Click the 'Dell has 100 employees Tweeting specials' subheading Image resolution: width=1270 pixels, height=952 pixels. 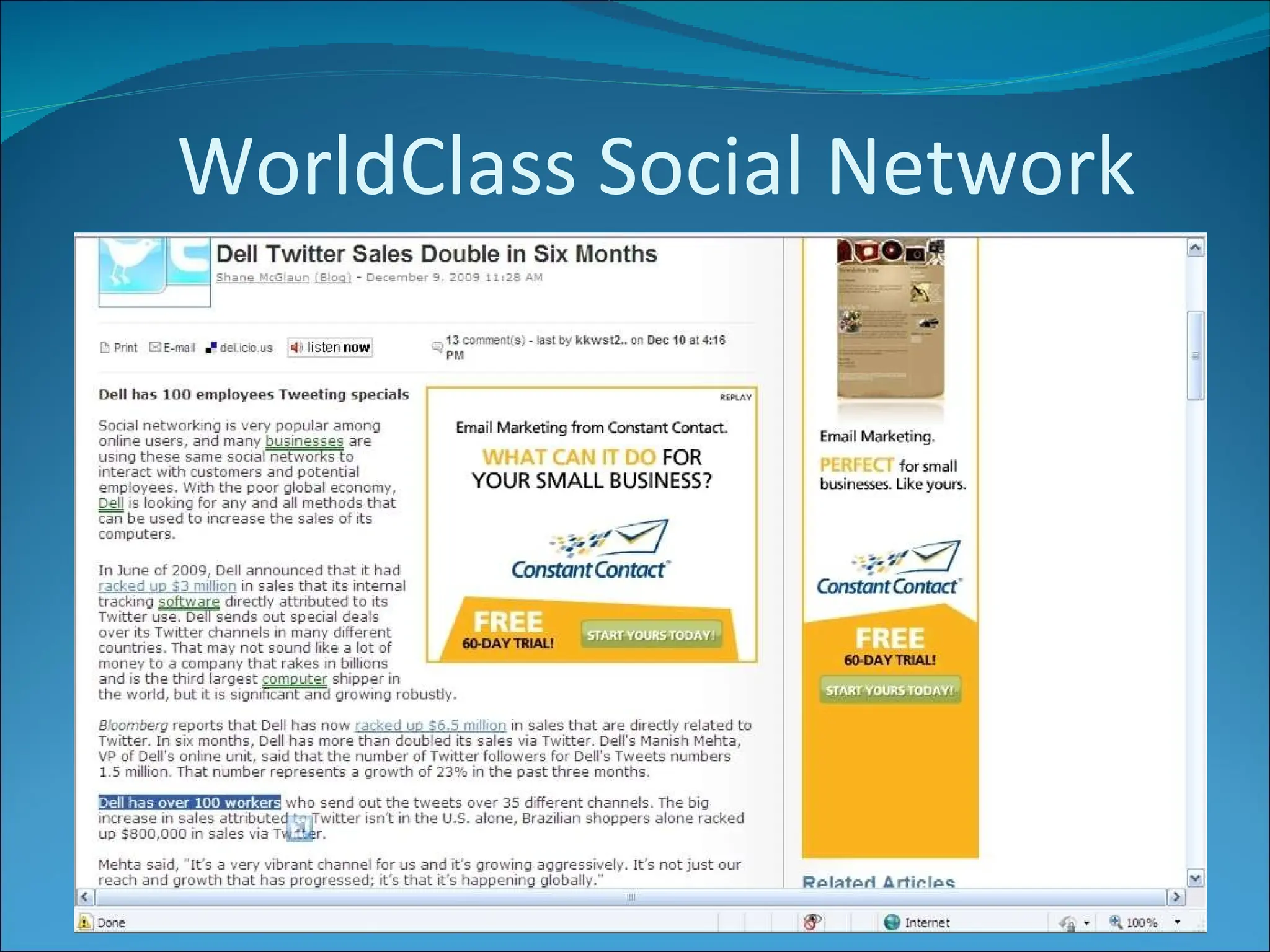click(x=254, y=395)
